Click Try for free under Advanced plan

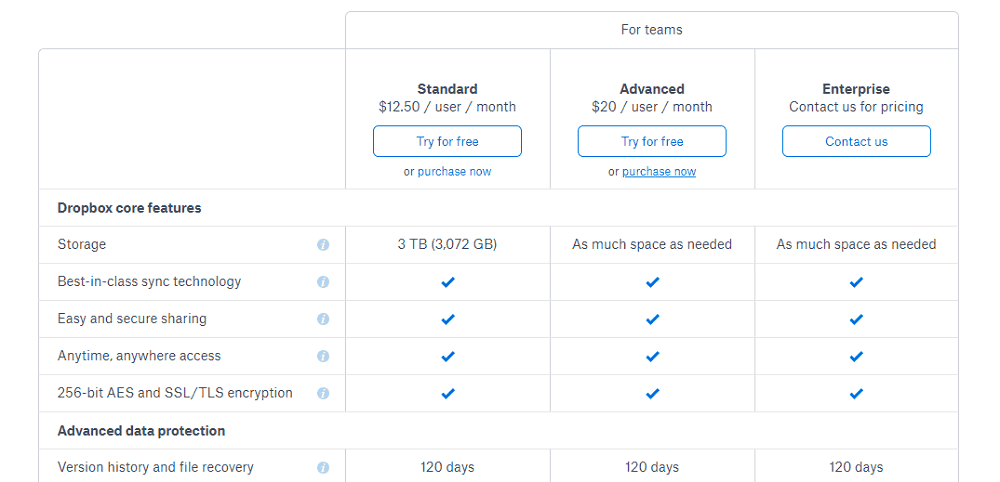pyautogui.click(x=652, y=141)
